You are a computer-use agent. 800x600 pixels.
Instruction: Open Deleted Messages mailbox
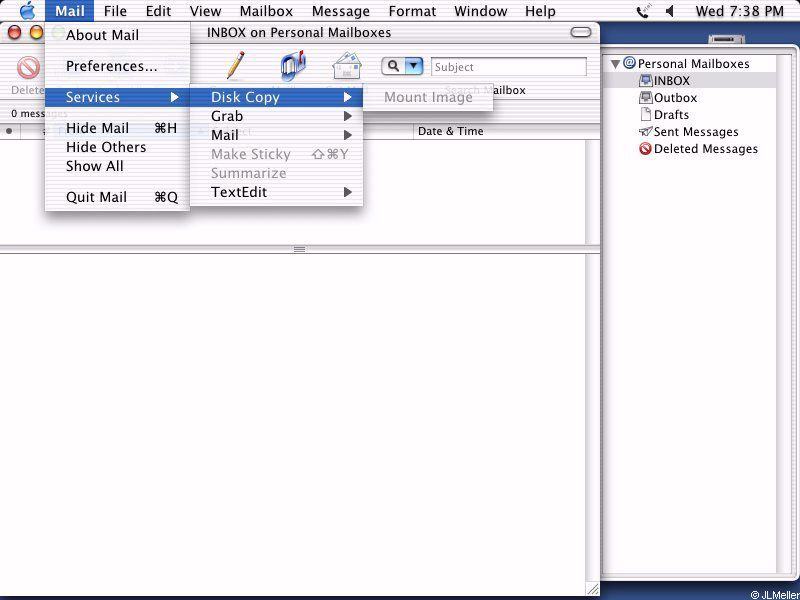[x=698, y=148]
